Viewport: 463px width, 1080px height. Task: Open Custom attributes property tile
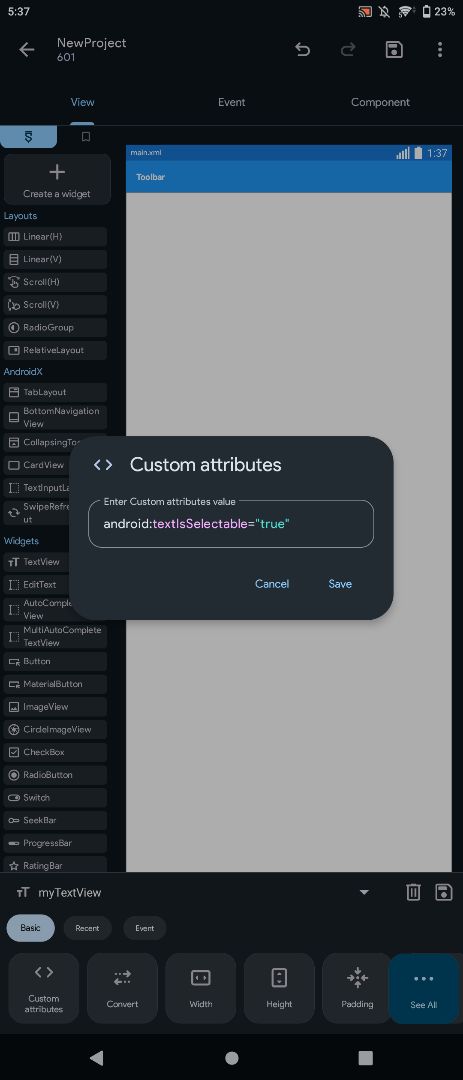43,988
